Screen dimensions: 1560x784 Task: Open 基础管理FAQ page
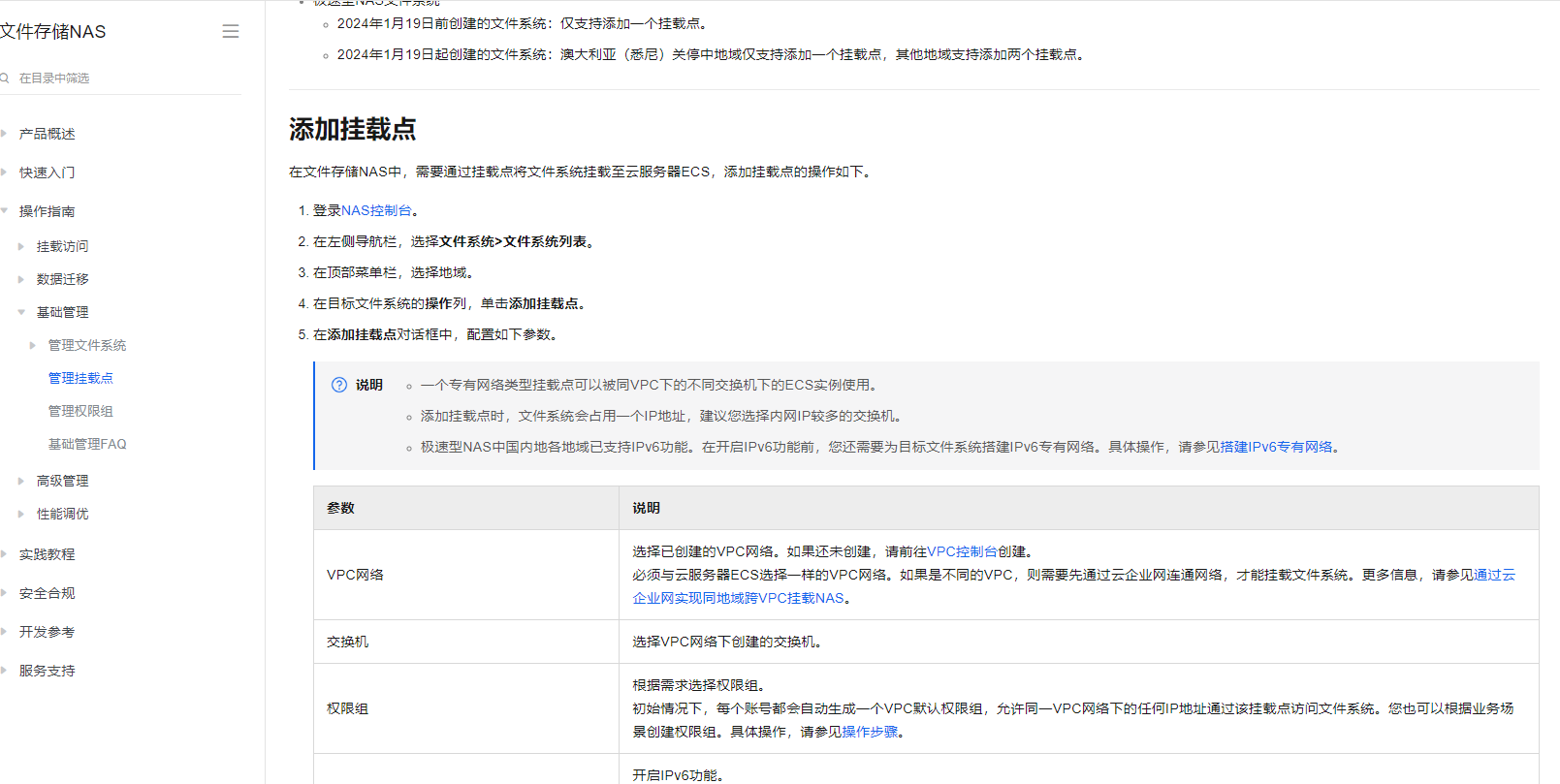87,444
